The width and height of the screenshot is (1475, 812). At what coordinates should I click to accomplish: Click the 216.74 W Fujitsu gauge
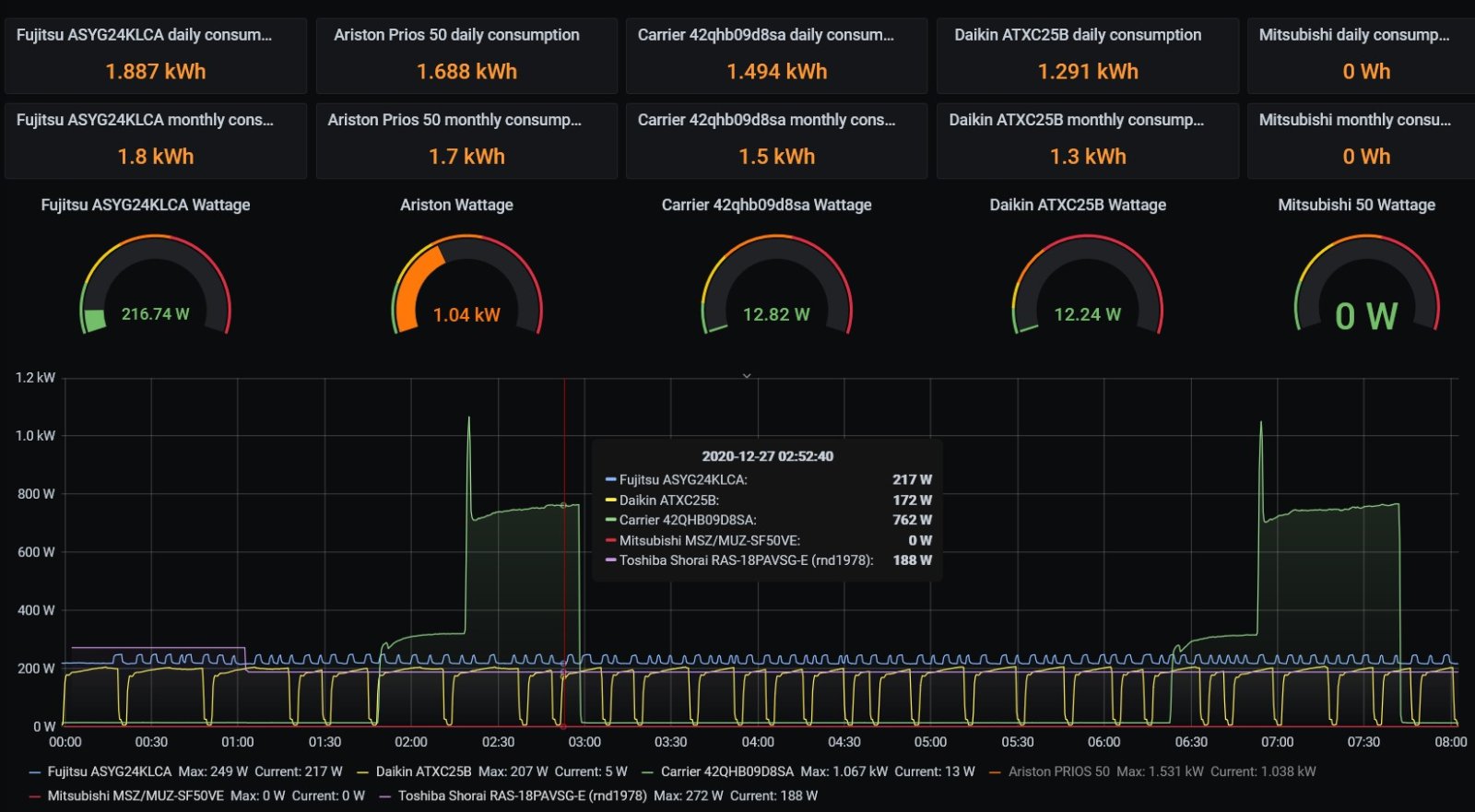pos(155,285)
